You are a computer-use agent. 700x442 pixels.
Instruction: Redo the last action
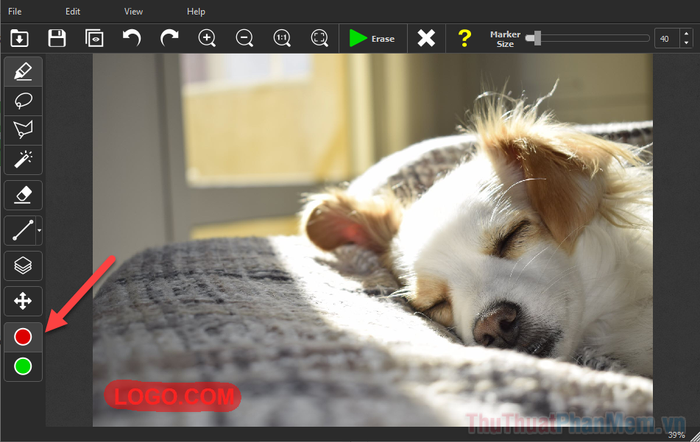(x=169, y=38)
